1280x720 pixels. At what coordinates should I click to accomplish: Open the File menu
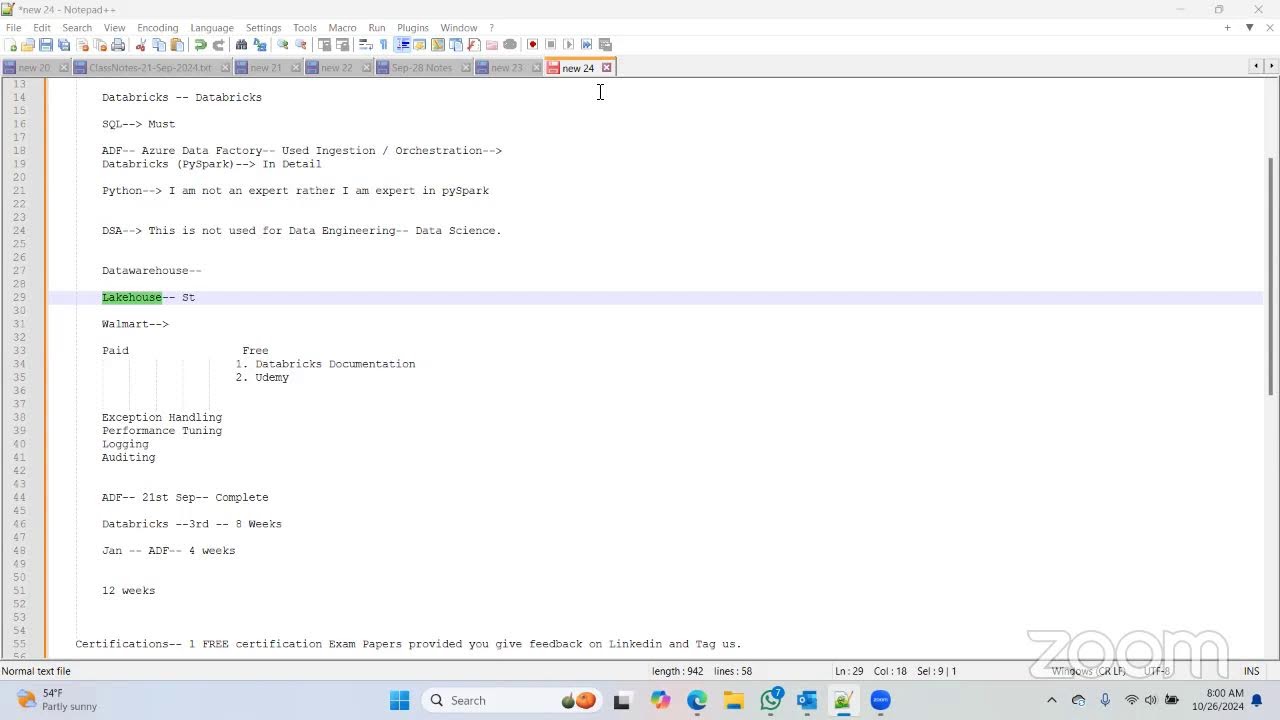(x=13, y=28)
